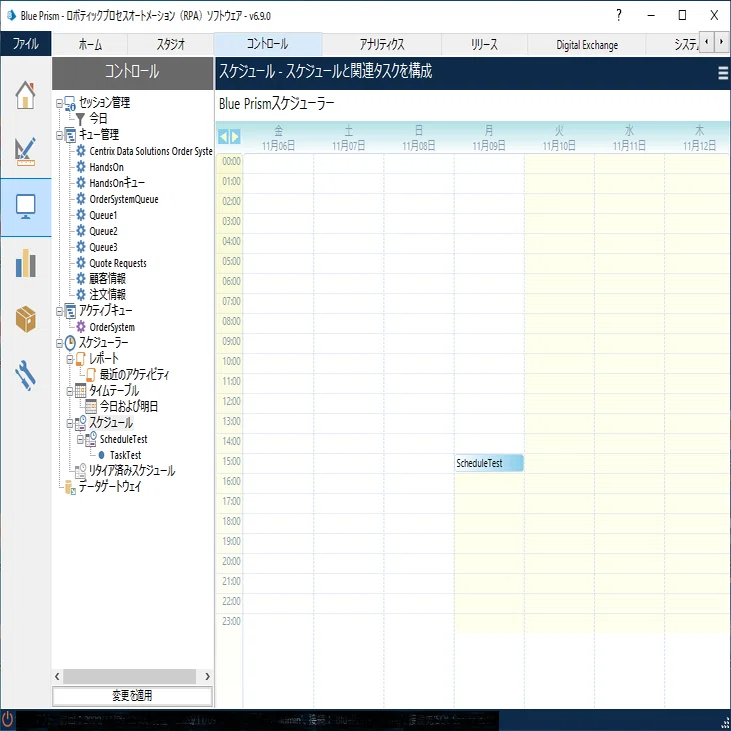Select the ScheduleTest entry in the calendar
This screenshot has height=731, width=731.
coord(489,463)
